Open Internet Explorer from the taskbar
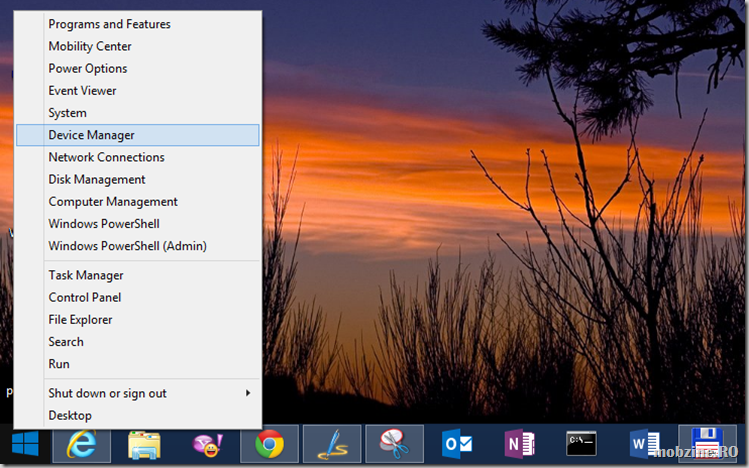This screenshot has width=749, height=468. (x=81, y=443)
